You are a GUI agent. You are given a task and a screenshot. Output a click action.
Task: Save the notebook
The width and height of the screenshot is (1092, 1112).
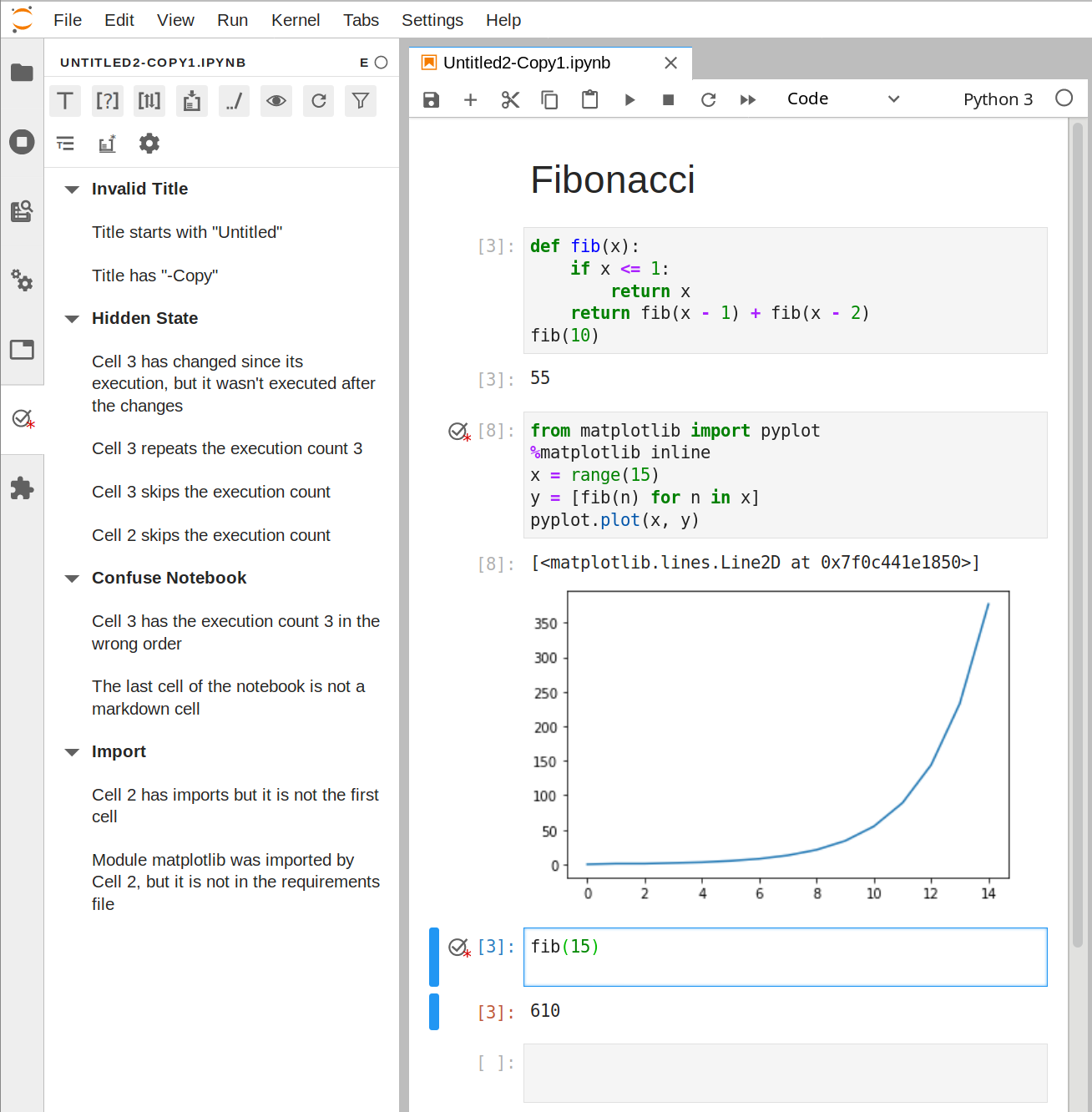431,100
